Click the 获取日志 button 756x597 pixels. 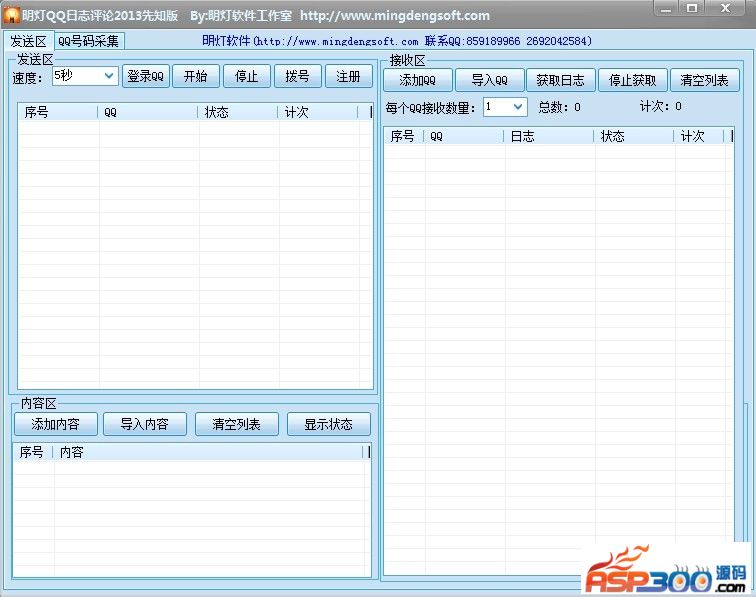(x=561, y=80)
